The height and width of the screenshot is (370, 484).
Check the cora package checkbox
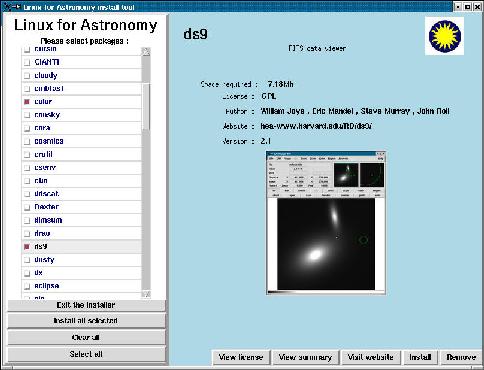(x=27, y=128)
